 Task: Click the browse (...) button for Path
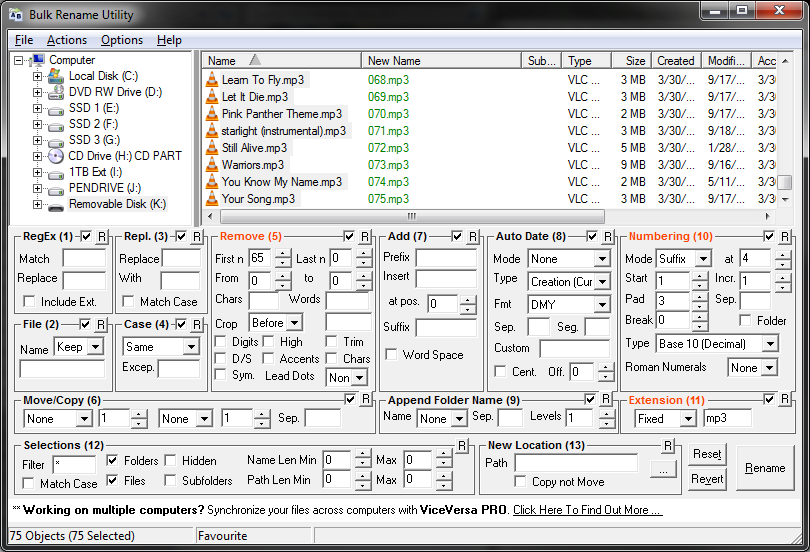pyautogui.click(x=663, y=469)
